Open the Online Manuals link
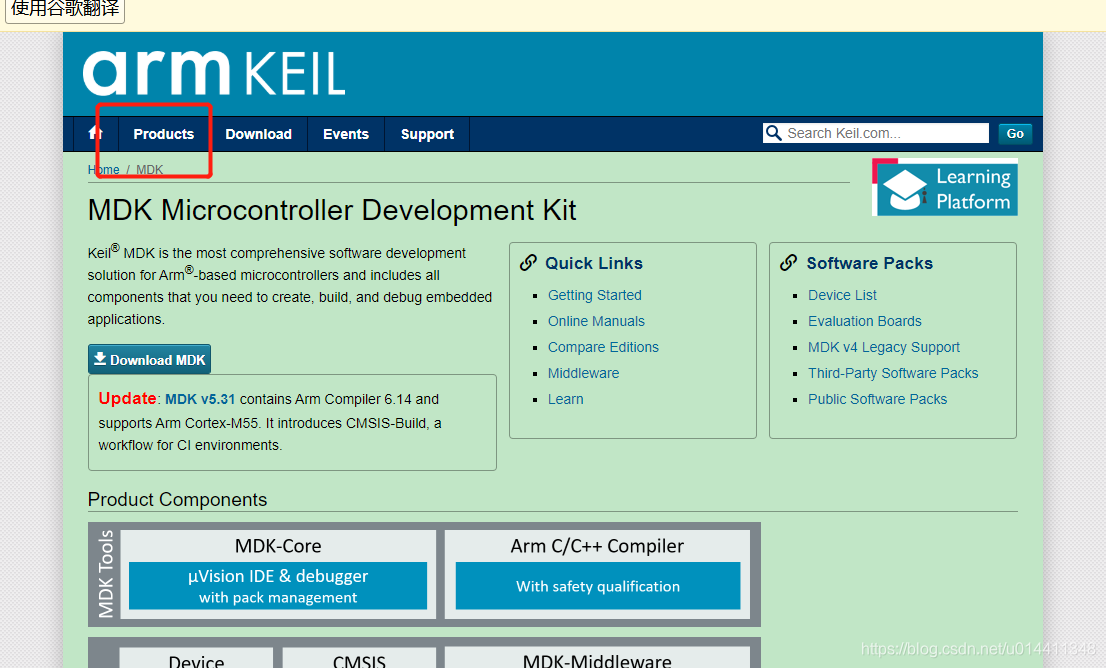The image size is (1106, 668). [596, 321]
